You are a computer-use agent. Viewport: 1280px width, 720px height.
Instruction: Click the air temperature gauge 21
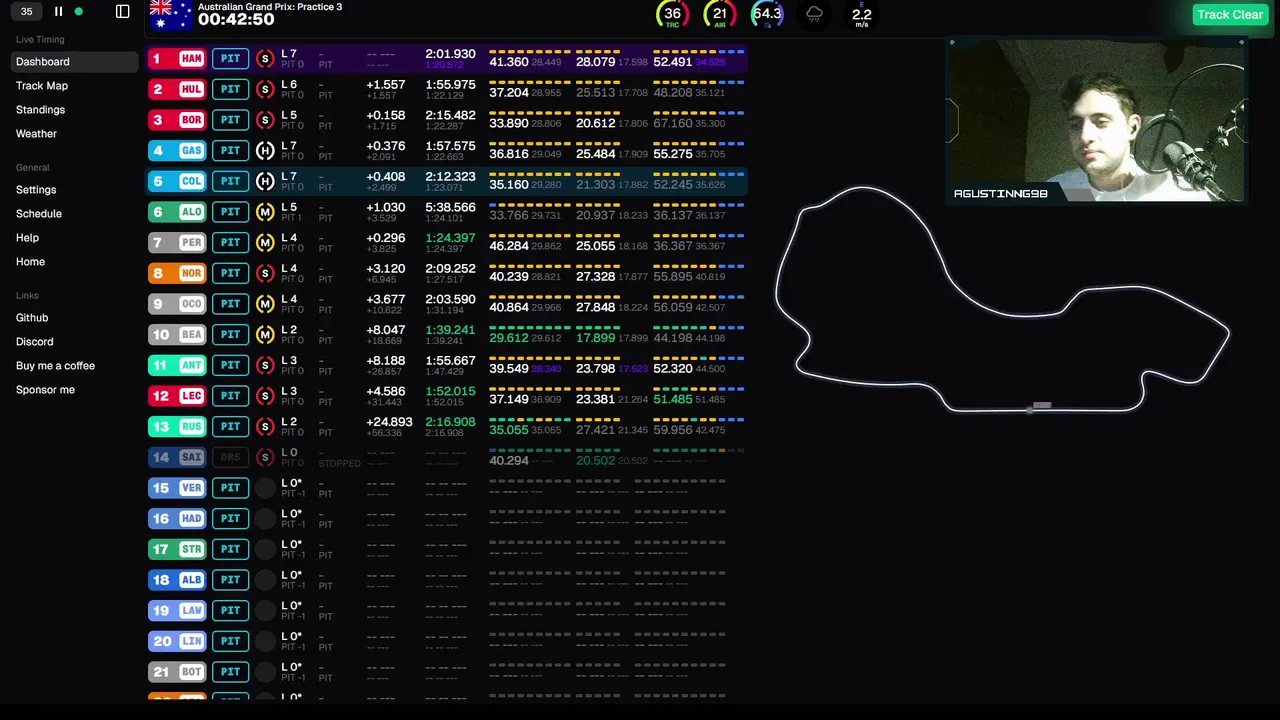pyautogui.click(x=719, y=14)
